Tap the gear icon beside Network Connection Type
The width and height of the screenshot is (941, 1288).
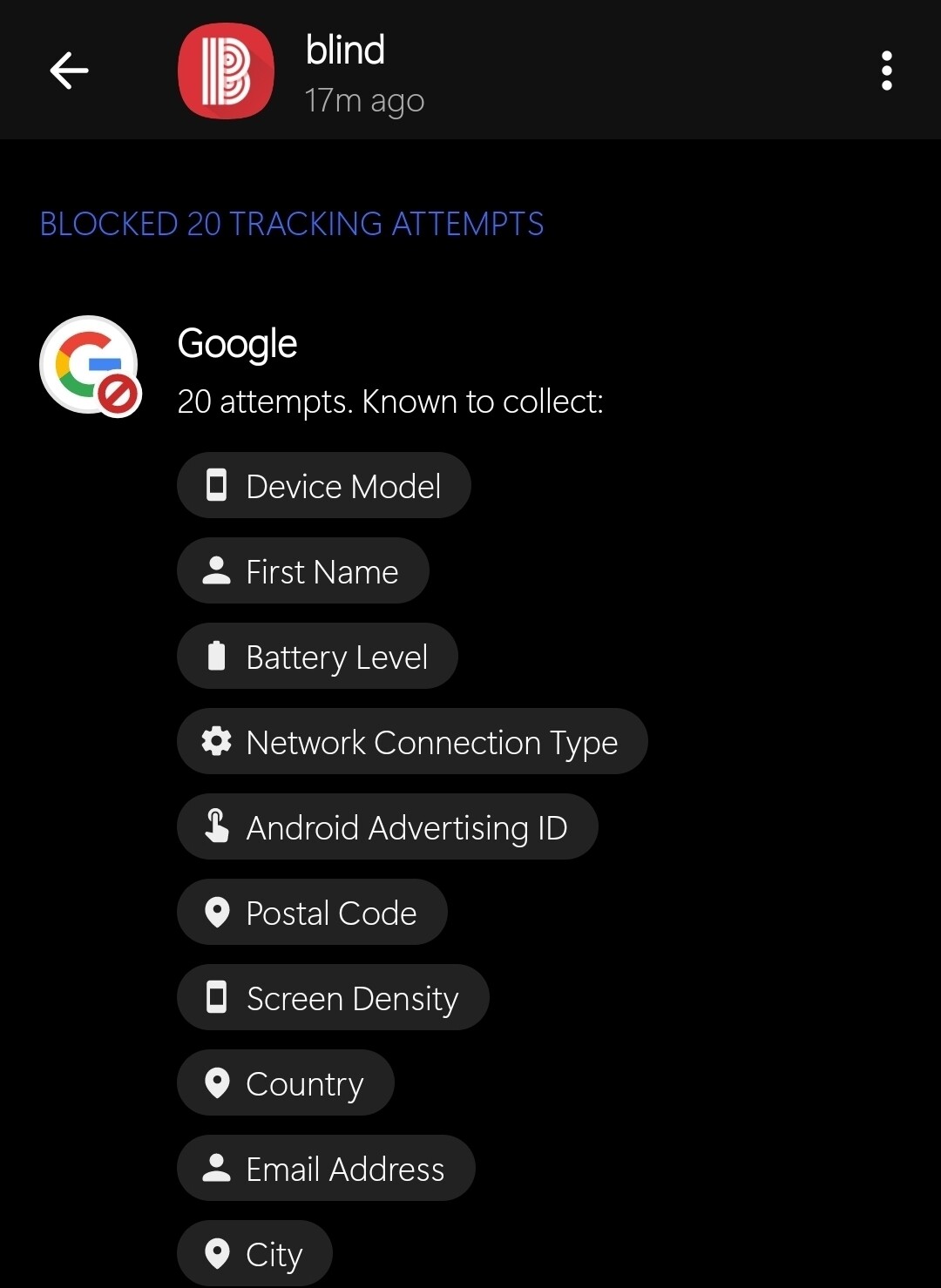pos(216,741)
